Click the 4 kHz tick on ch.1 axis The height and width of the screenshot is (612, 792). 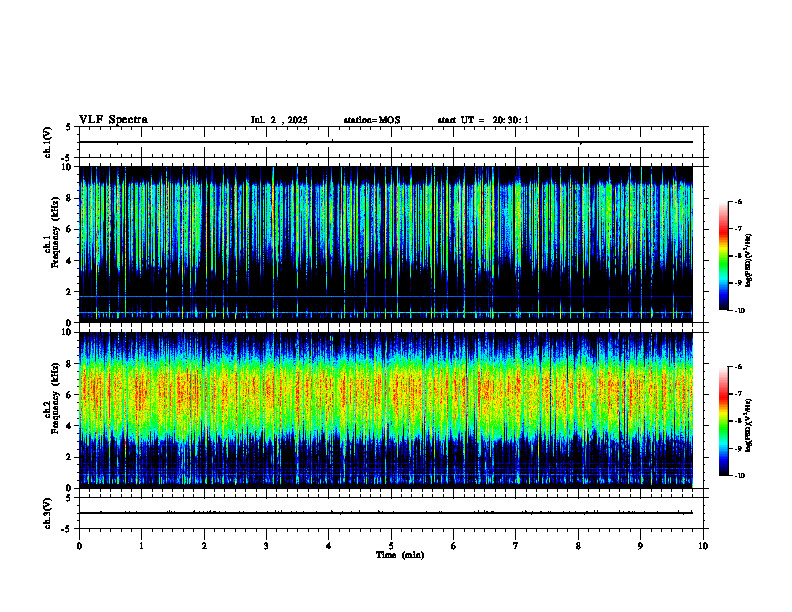pyautogui.click(x=70, y=261)
